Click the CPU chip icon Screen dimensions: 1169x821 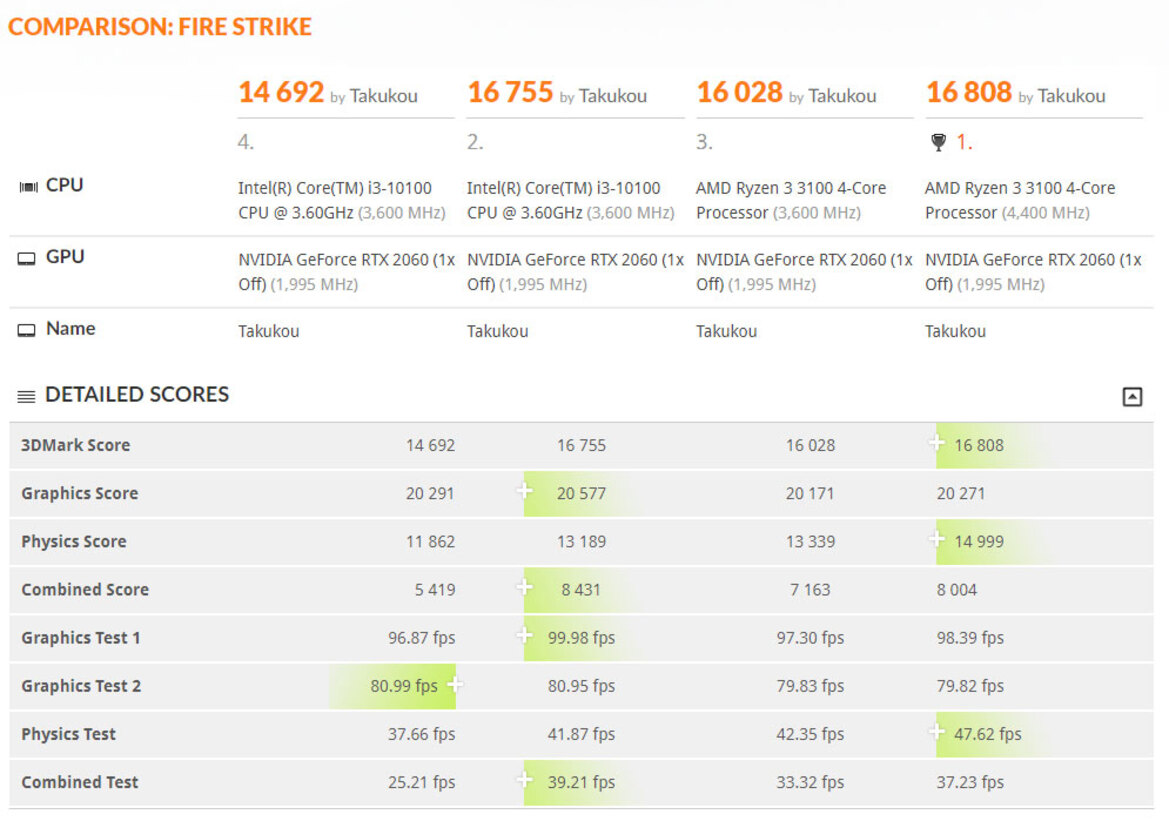(x=28, y=186)
